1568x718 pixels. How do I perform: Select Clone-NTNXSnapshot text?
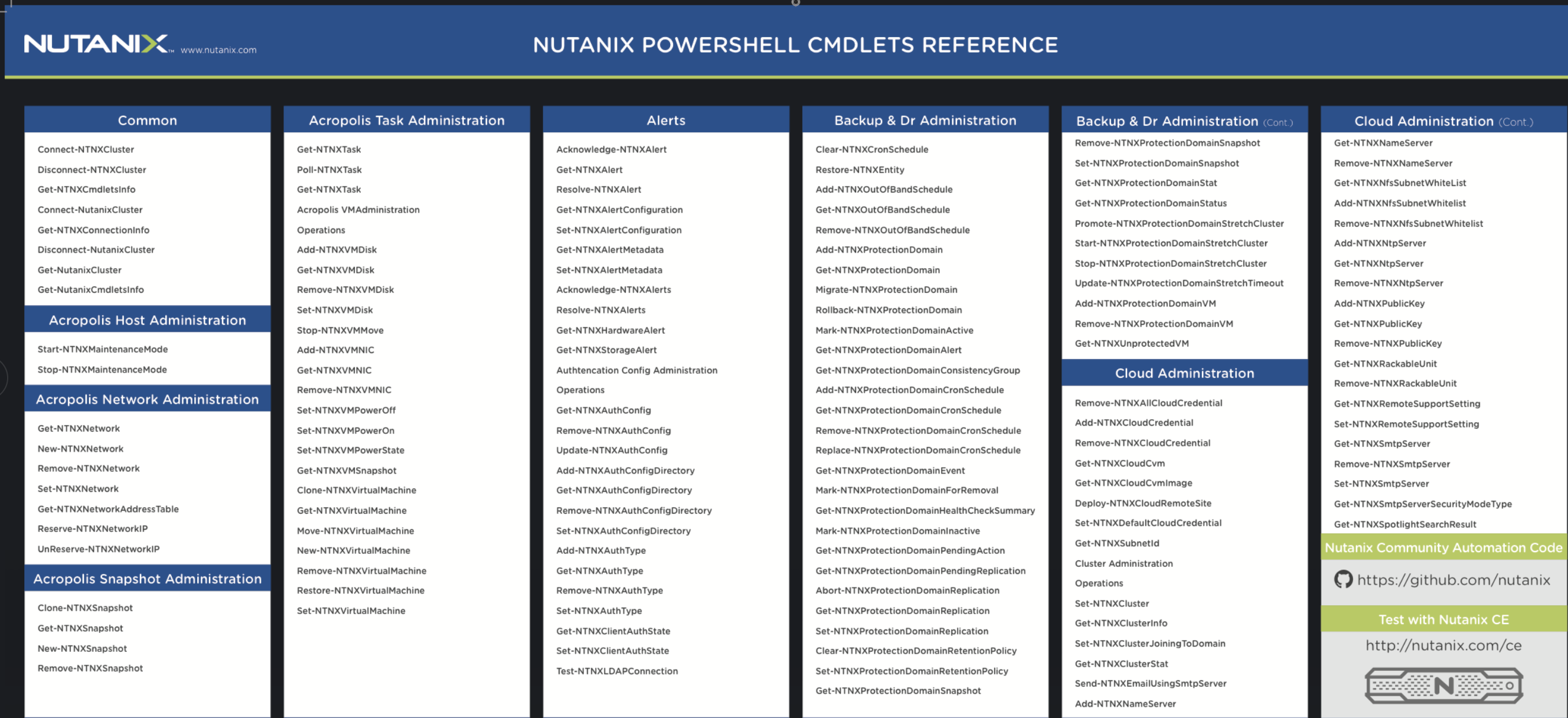(x=85, y=608)
